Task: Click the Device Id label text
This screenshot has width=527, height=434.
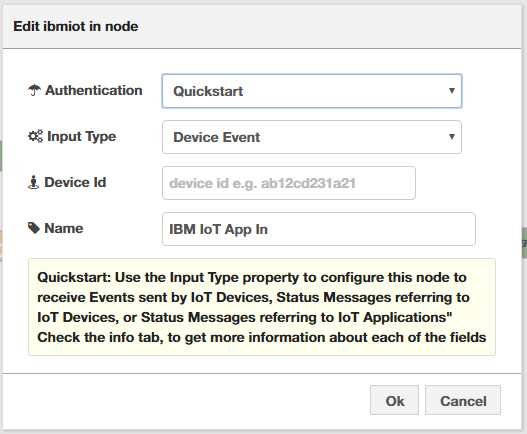Action: pyautogui.click(x=75, y=183)
